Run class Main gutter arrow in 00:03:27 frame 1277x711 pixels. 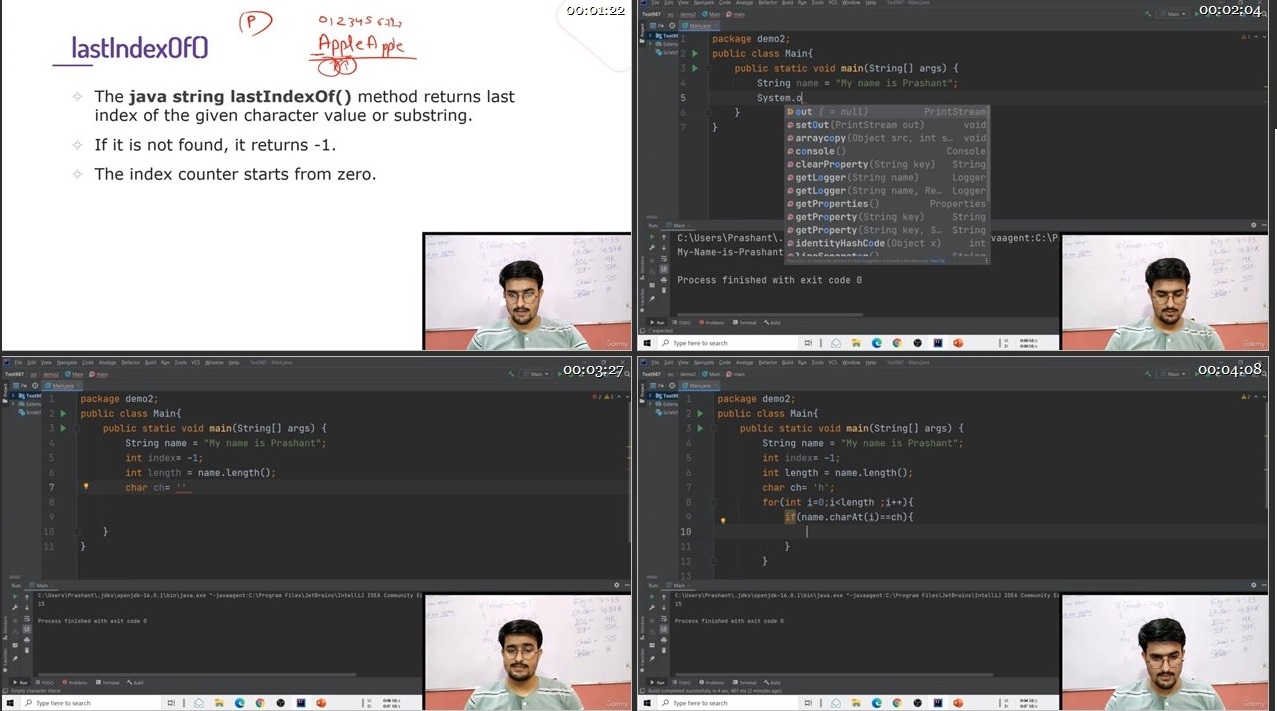click(x=62, y=413)
